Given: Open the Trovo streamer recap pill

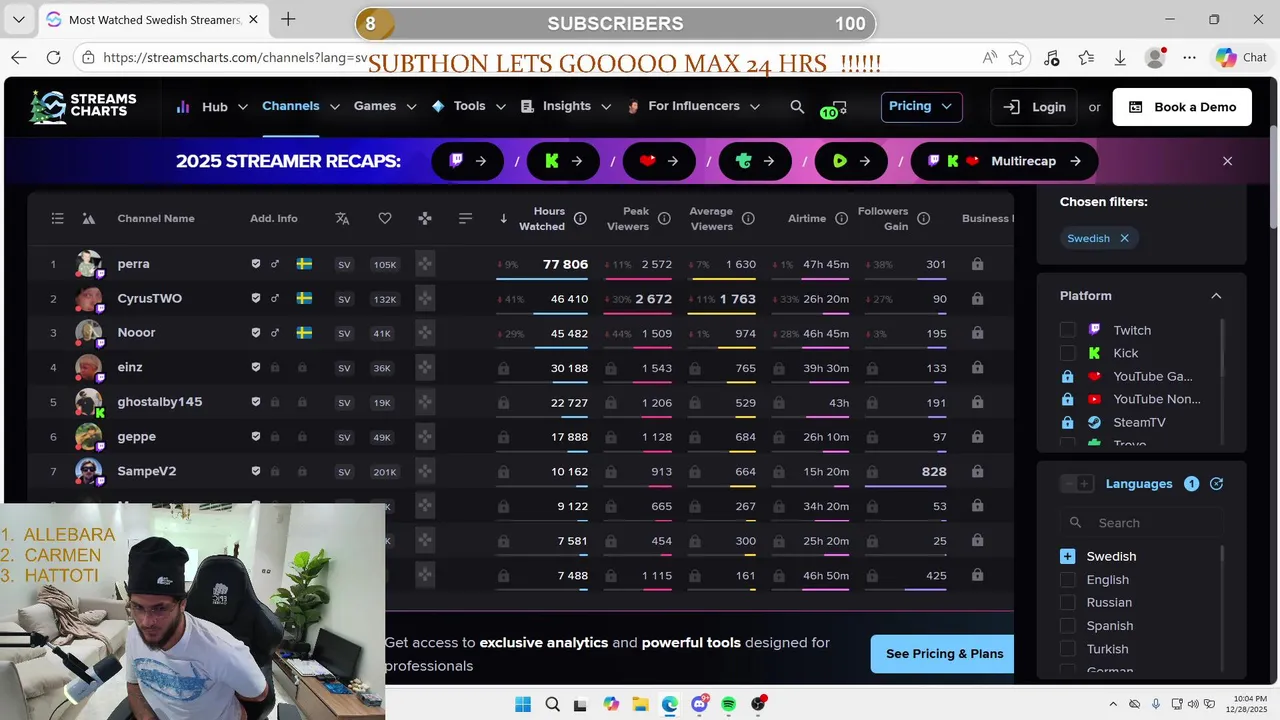Looking at the screenshot, I should coord(755,161).
